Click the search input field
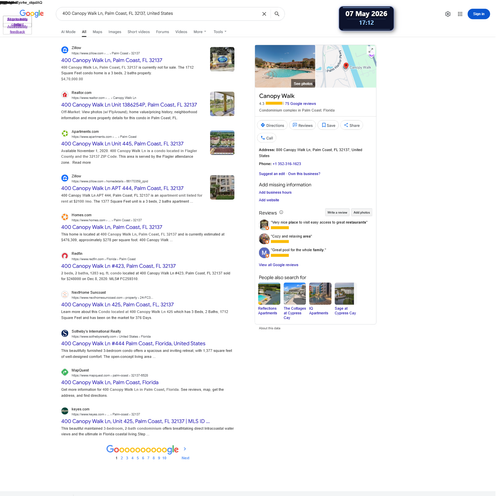Screen dimensions: 500x496 pyautogui.click(x=160, y=14)
